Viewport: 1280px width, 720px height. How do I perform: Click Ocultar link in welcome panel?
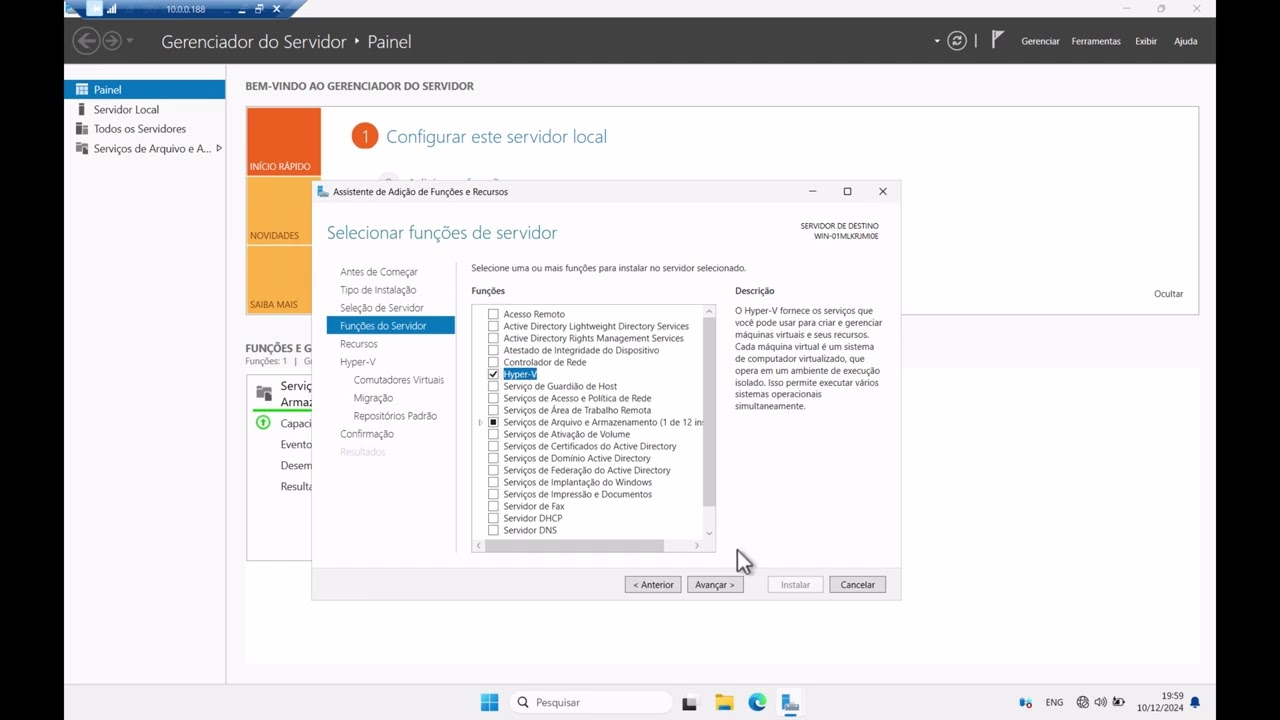point(1168,294)
